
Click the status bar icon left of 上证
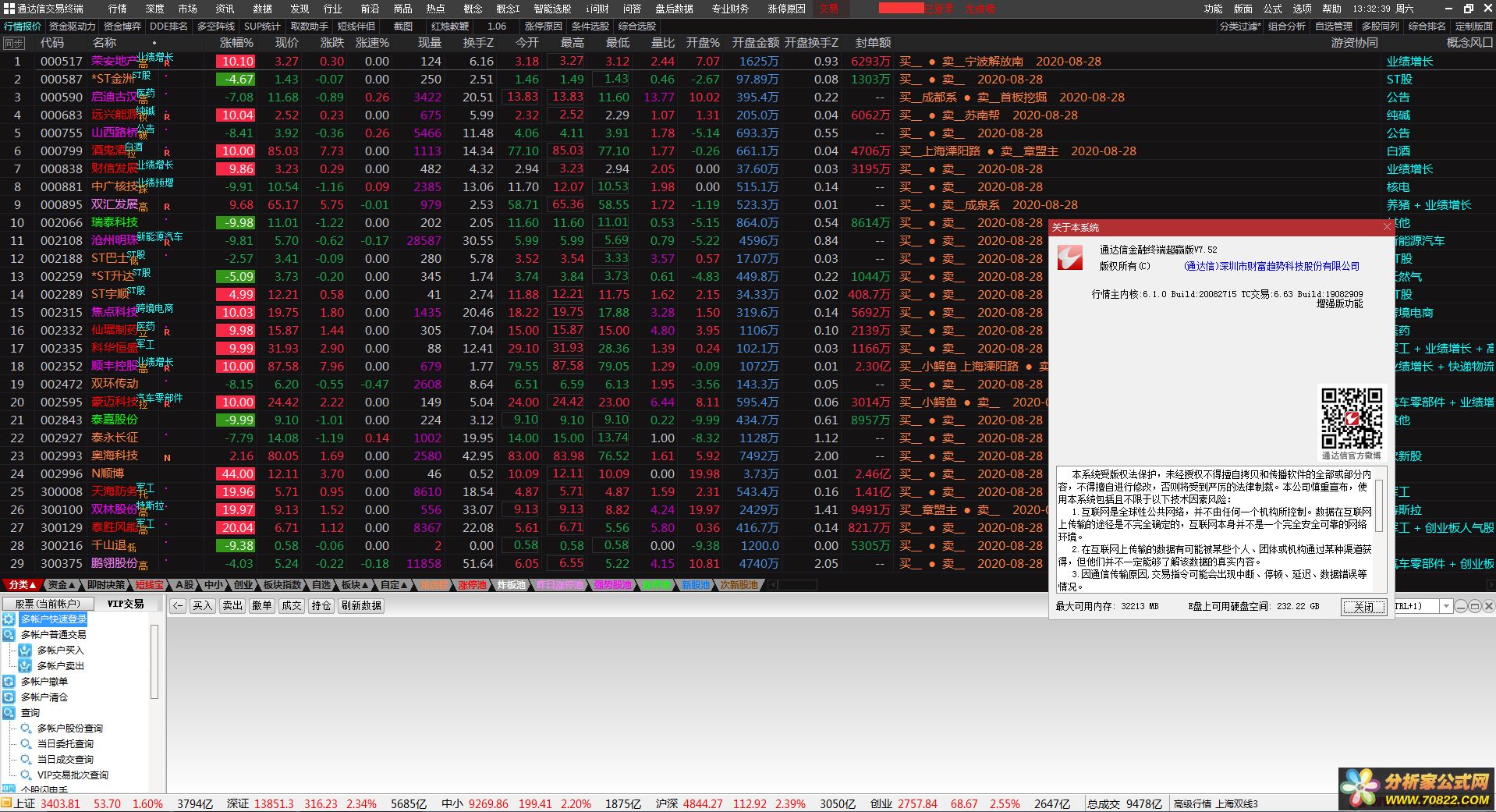click(x=6, y=803)
